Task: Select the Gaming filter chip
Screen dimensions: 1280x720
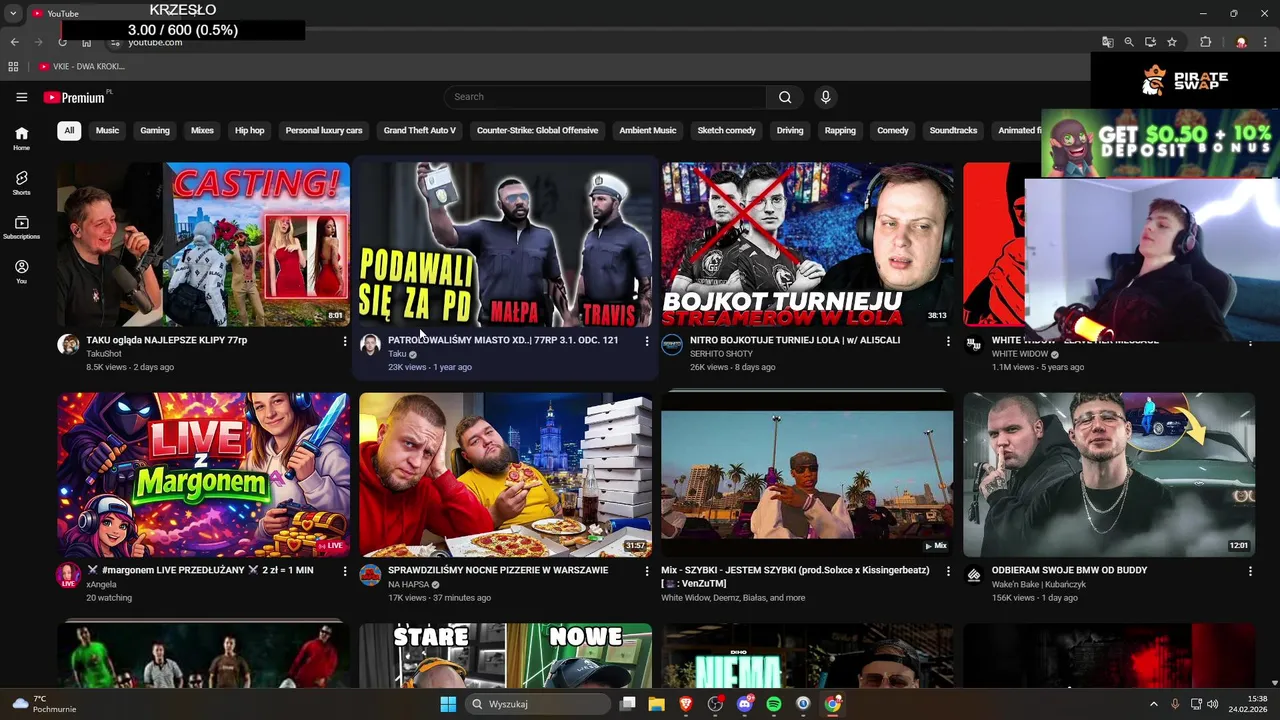Action: [155, 130]
